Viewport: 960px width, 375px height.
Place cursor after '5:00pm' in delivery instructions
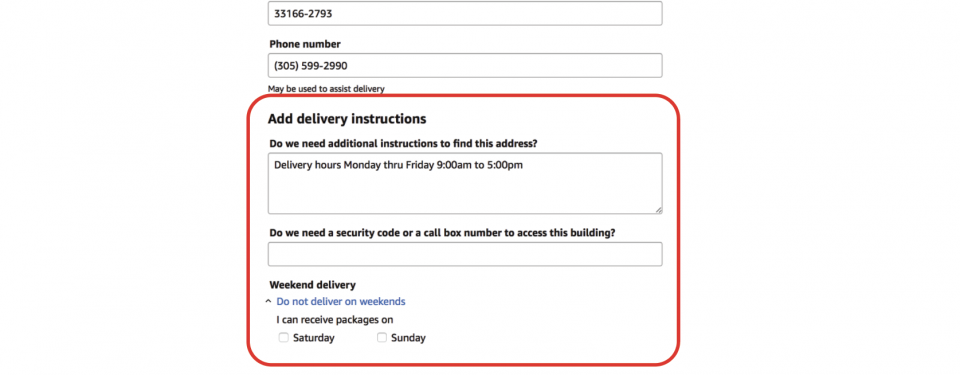point(524,165)
